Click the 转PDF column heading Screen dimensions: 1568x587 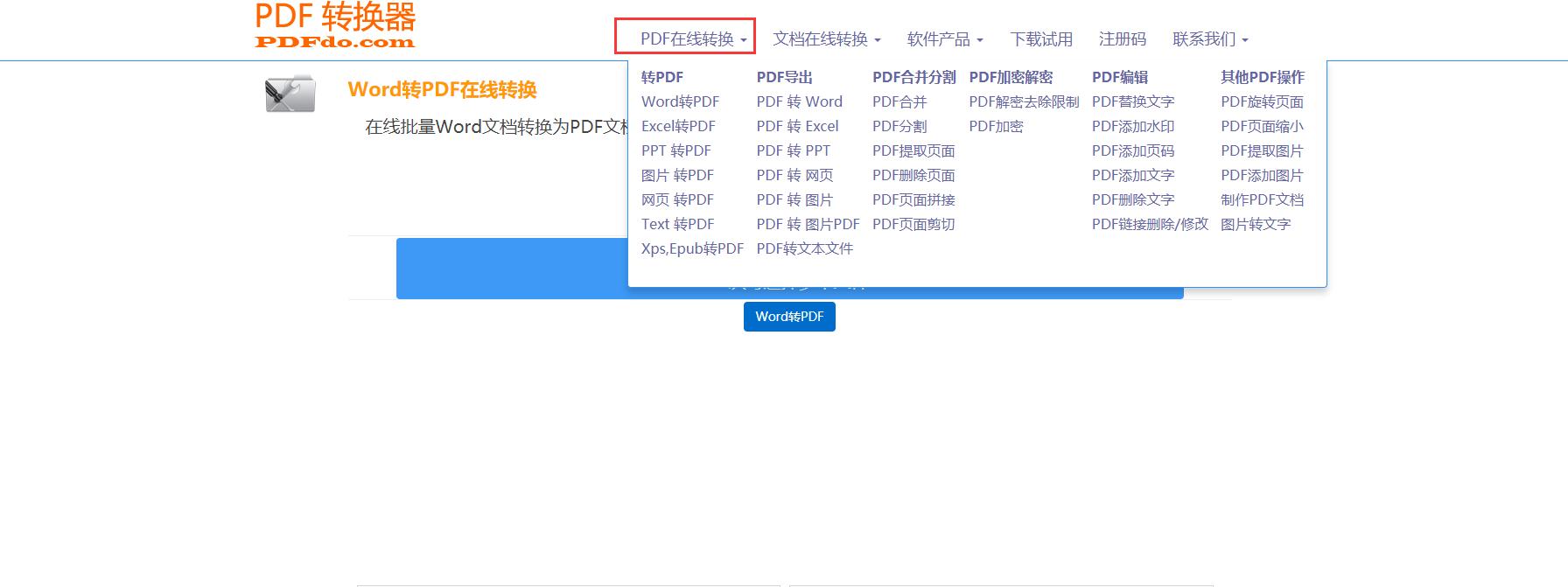(662, 77)
